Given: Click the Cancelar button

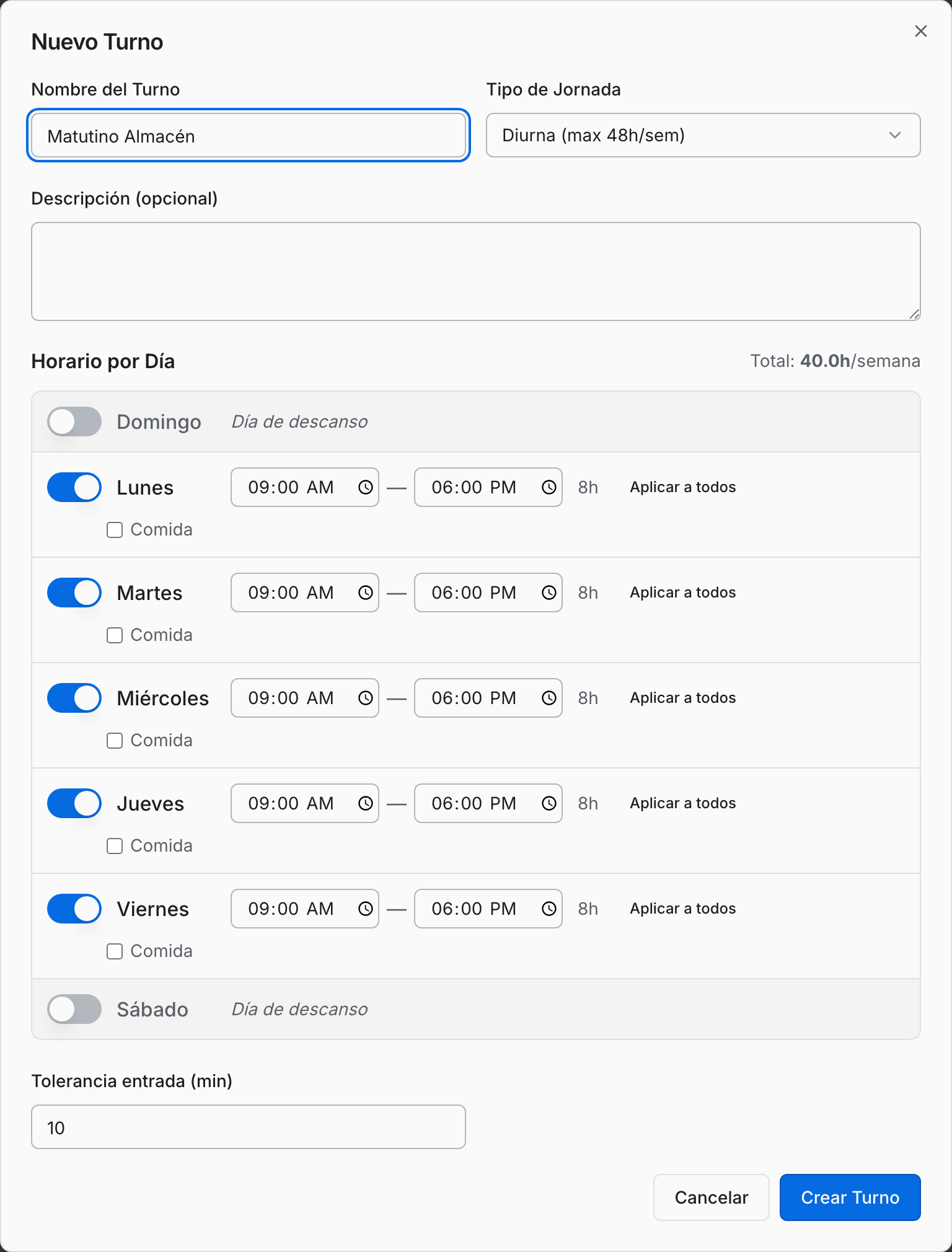Looking at the screenshot, I should click(x=712, y=1197).
